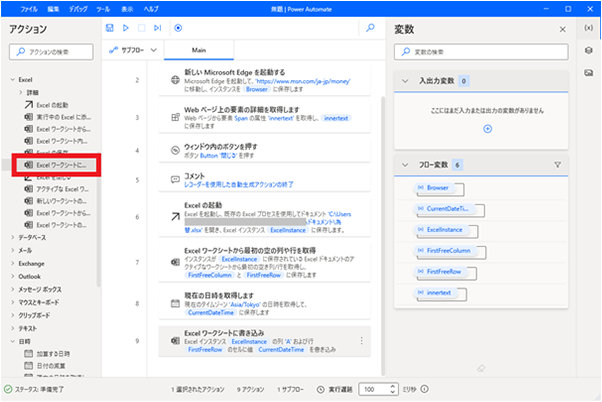Open the variables {x} sidebar icon
602x402 pixels.
[589, 28]
